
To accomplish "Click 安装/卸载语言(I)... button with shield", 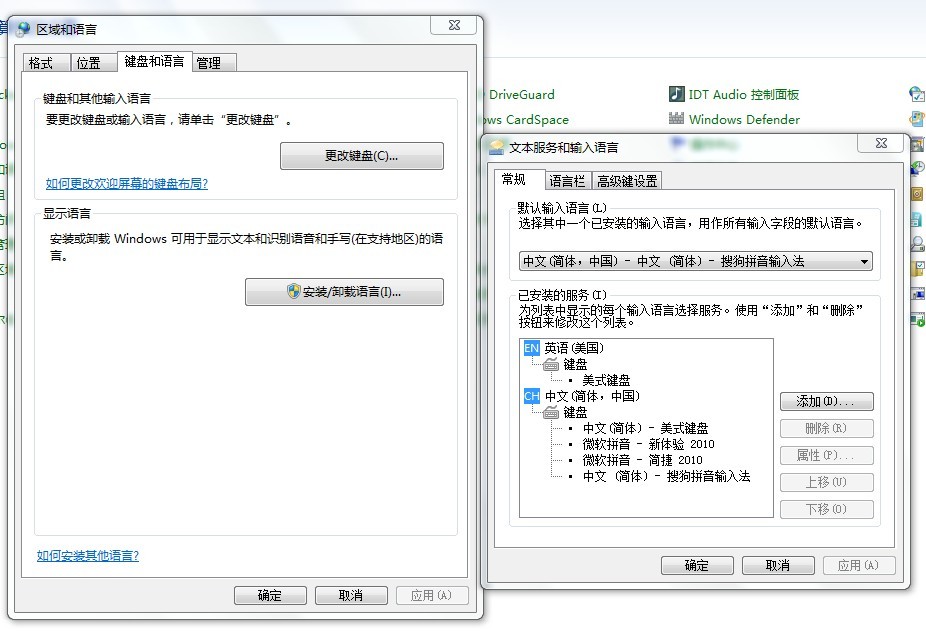I will pyautogui.click(x=344, y=292).
